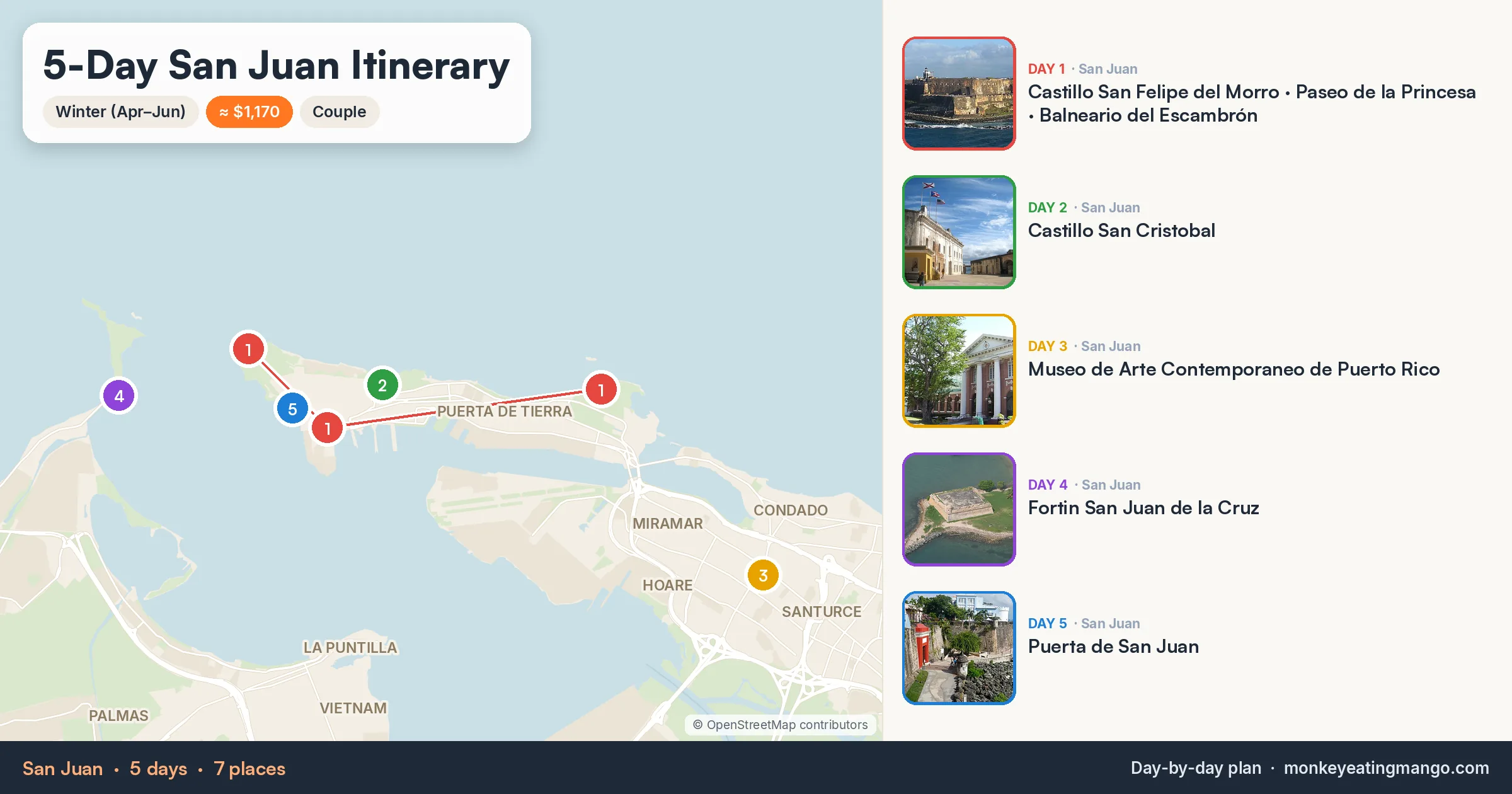Click the green Day 2 map marker
The image size is (1512, 794).
[382, 385]
